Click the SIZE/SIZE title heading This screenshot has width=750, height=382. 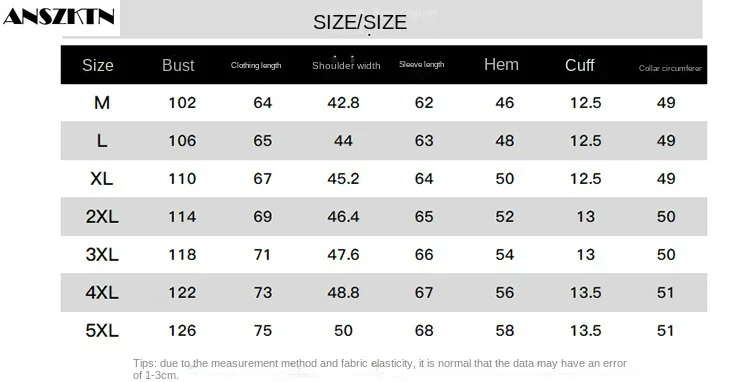click(360, 22)
